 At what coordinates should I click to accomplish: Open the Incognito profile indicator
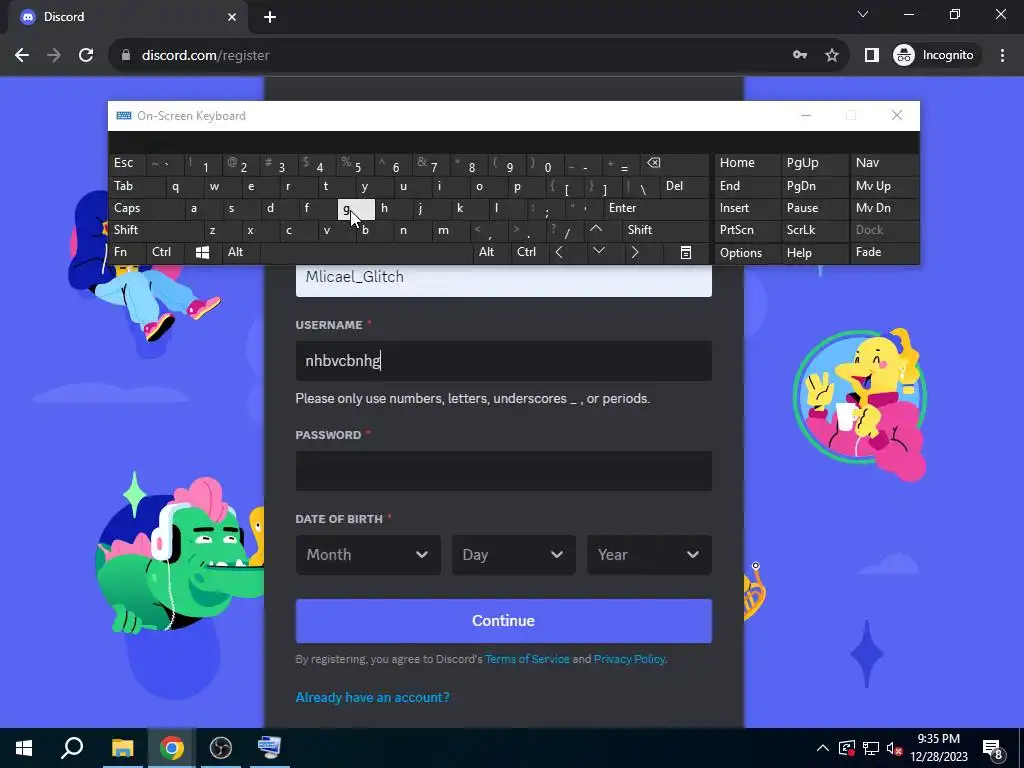[934, 56]
